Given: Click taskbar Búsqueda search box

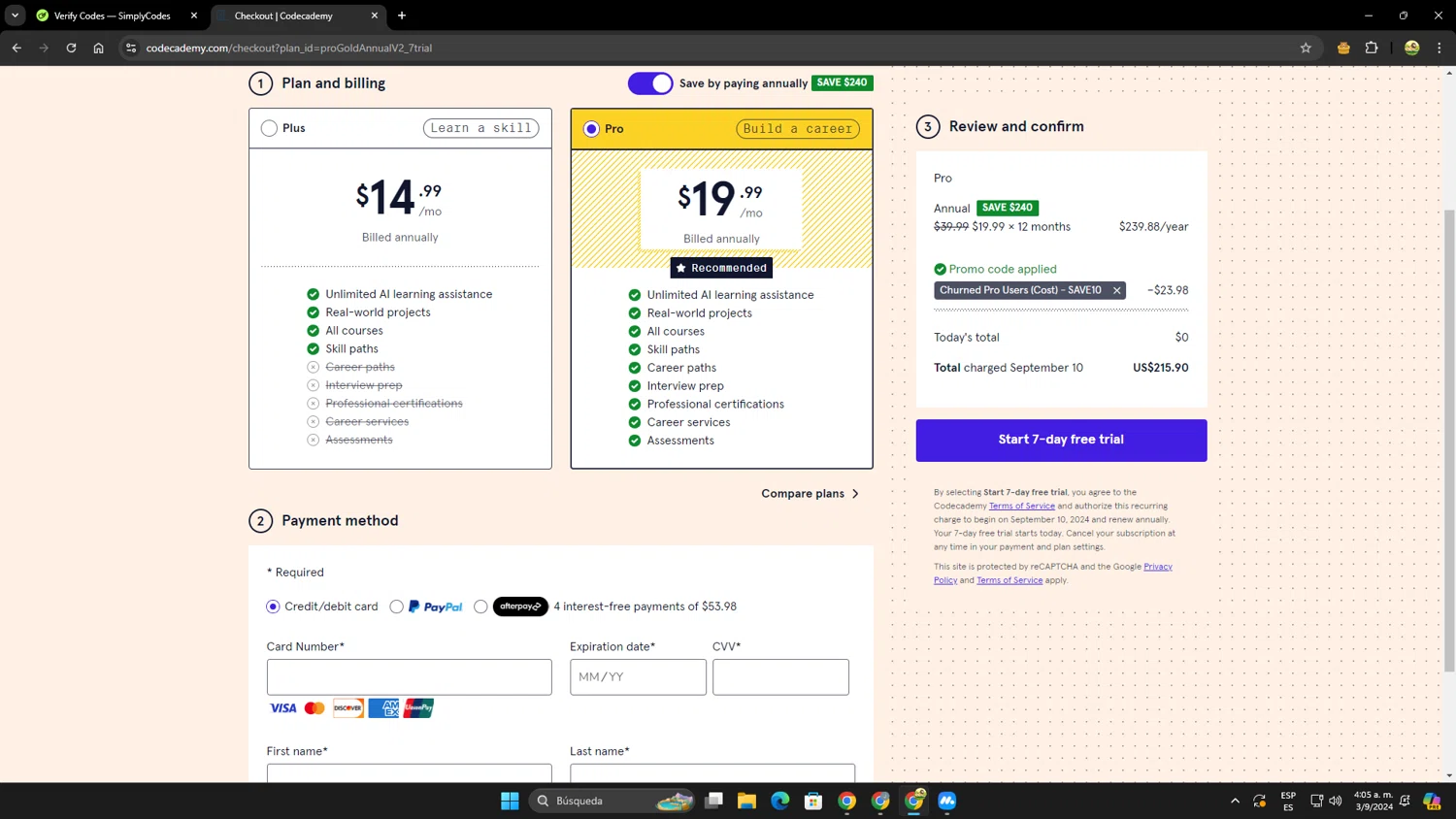Looking at the screenshot, I should pos(613,801).
